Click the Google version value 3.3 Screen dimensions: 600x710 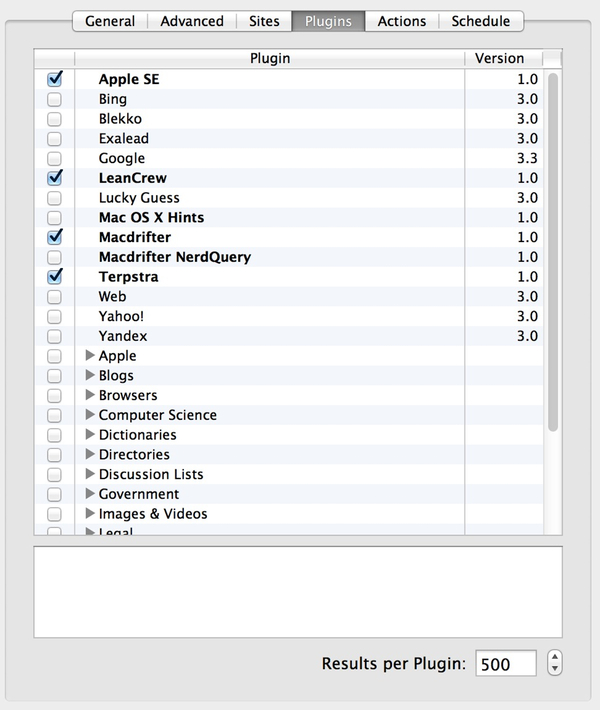tap(527, 158)
